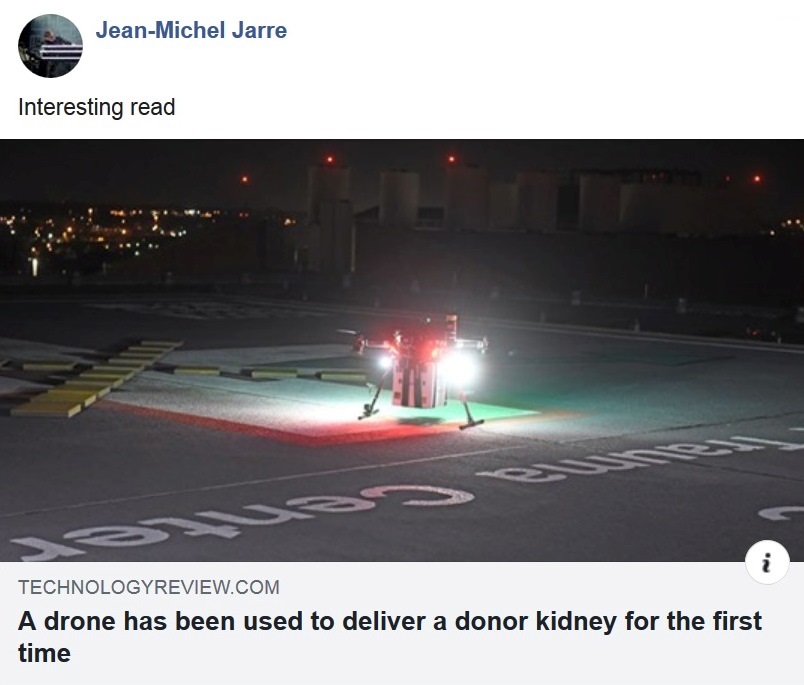This screenshot has height=685, width=804.
Task: Click the info icon on article preview
Action: [x=767, y=562]
